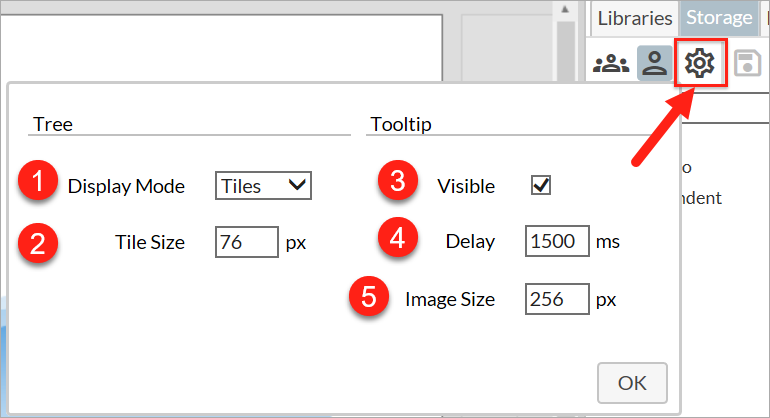
Task: Click the Delay milliseconds field
Action: tap(557, 241)
